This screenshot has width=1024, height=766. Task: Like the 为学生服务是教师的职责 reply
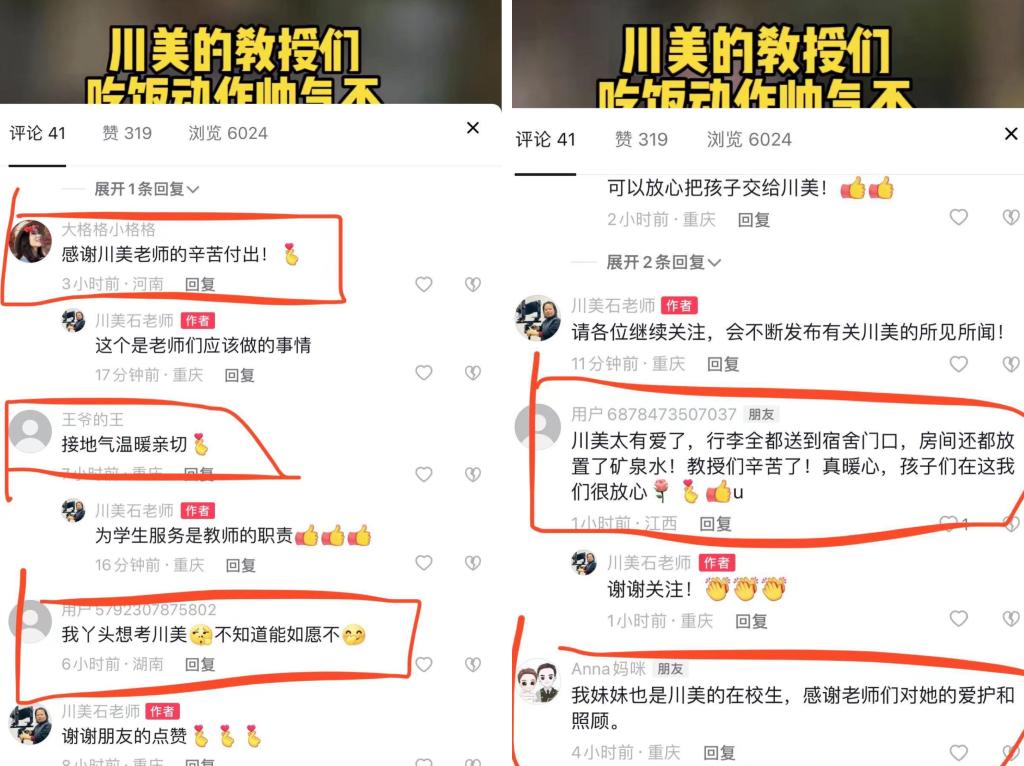point(424,563)
